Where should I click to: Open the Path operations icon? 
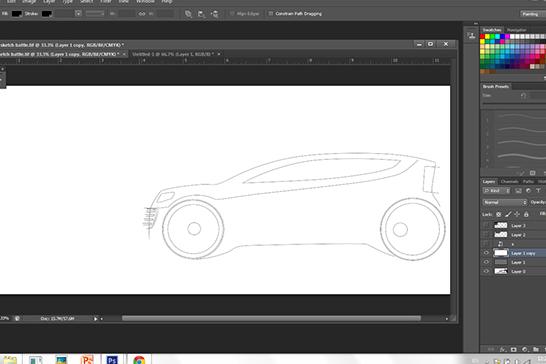tap(188, 14)
